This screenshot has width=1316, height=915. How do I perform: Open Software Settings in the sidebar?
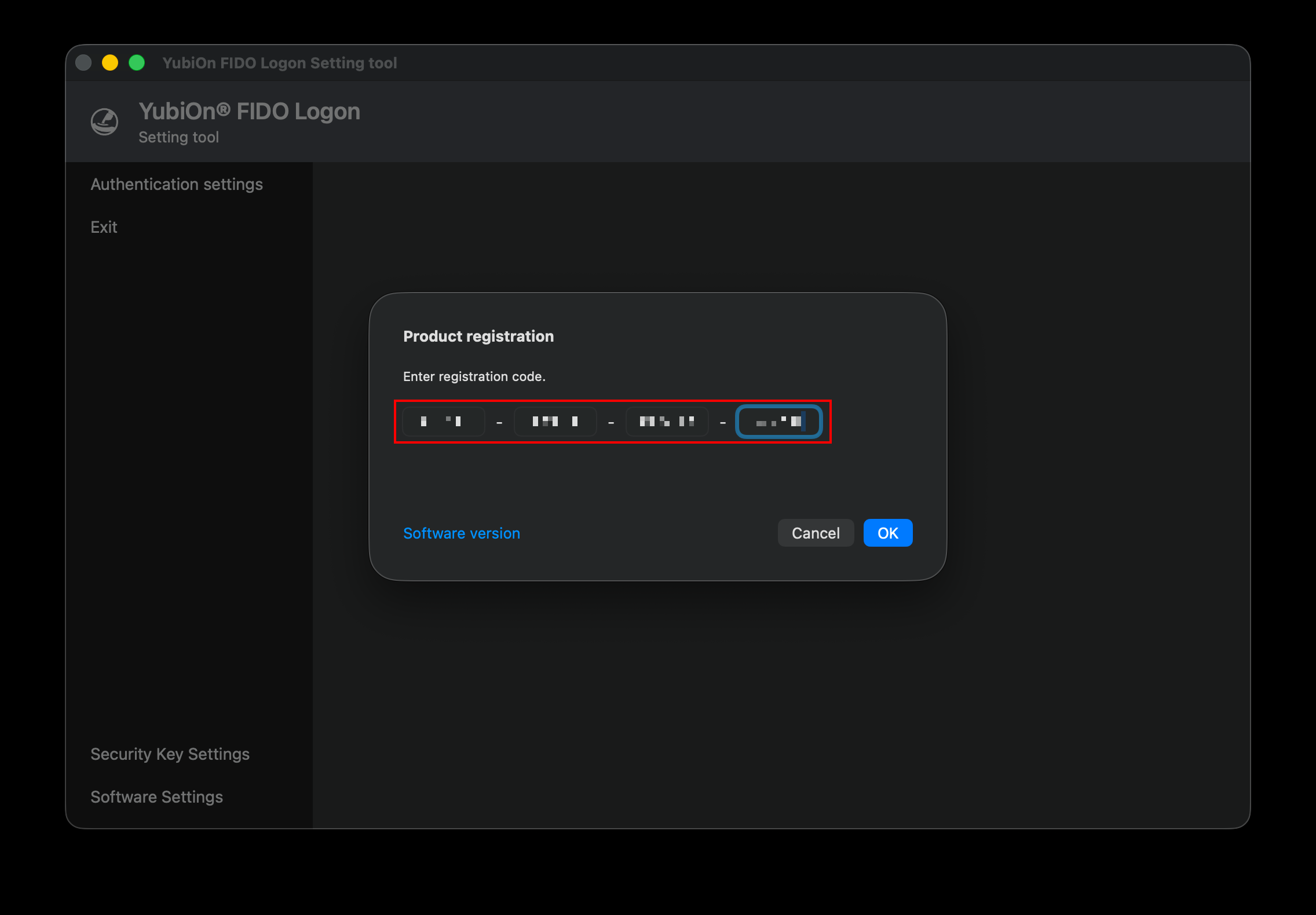coord(156,797)
